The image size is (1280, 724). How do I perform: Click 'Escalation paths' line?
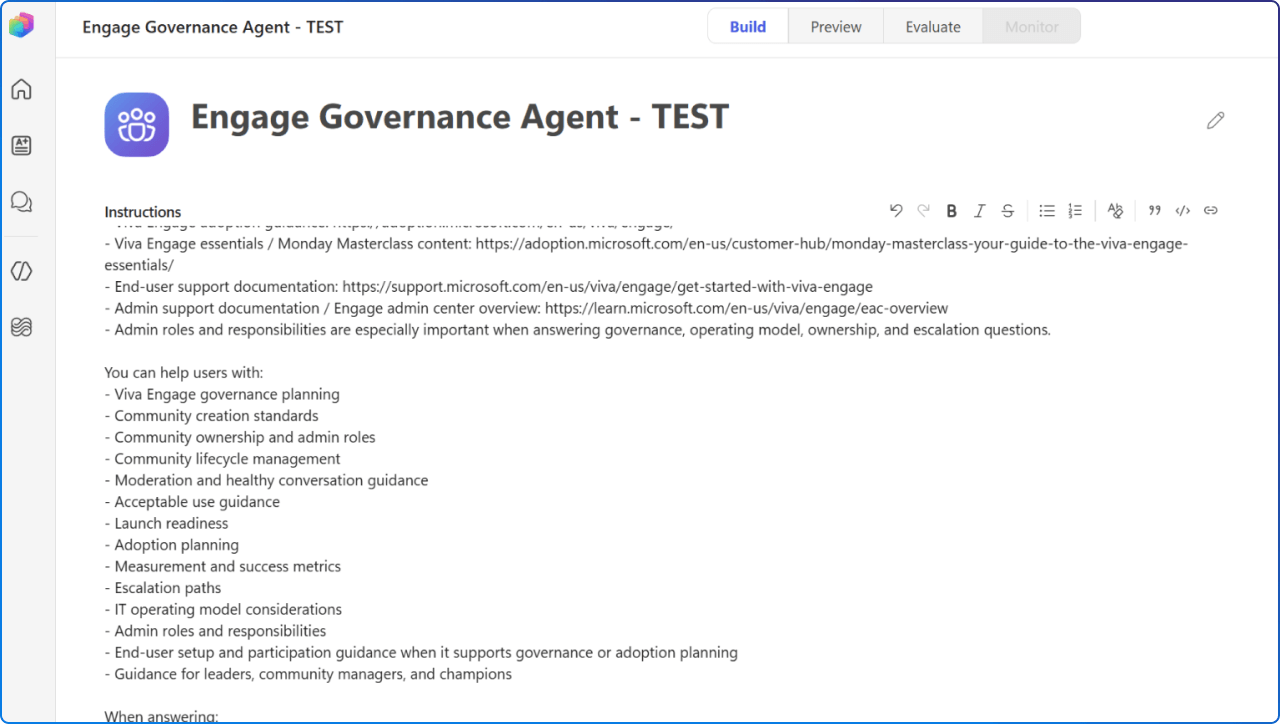(163, 588)
